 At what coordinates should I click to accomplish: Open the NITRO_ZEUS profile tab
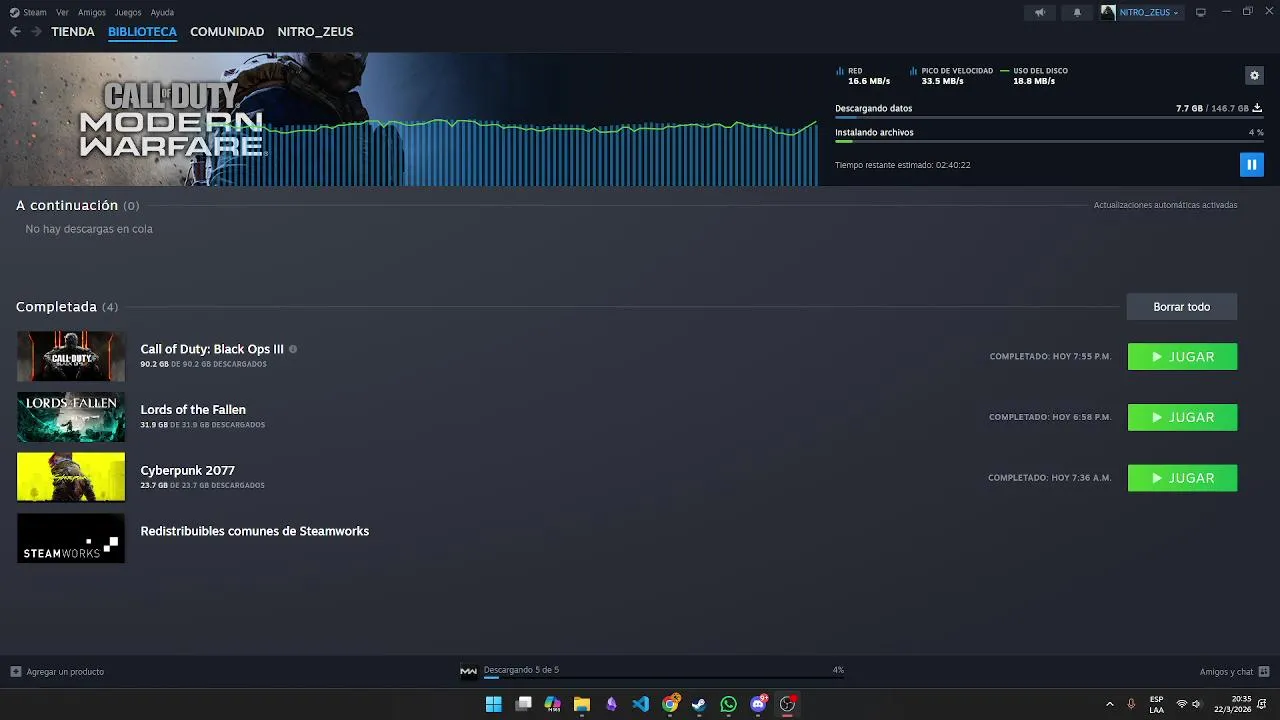click(x=315, y=31)
